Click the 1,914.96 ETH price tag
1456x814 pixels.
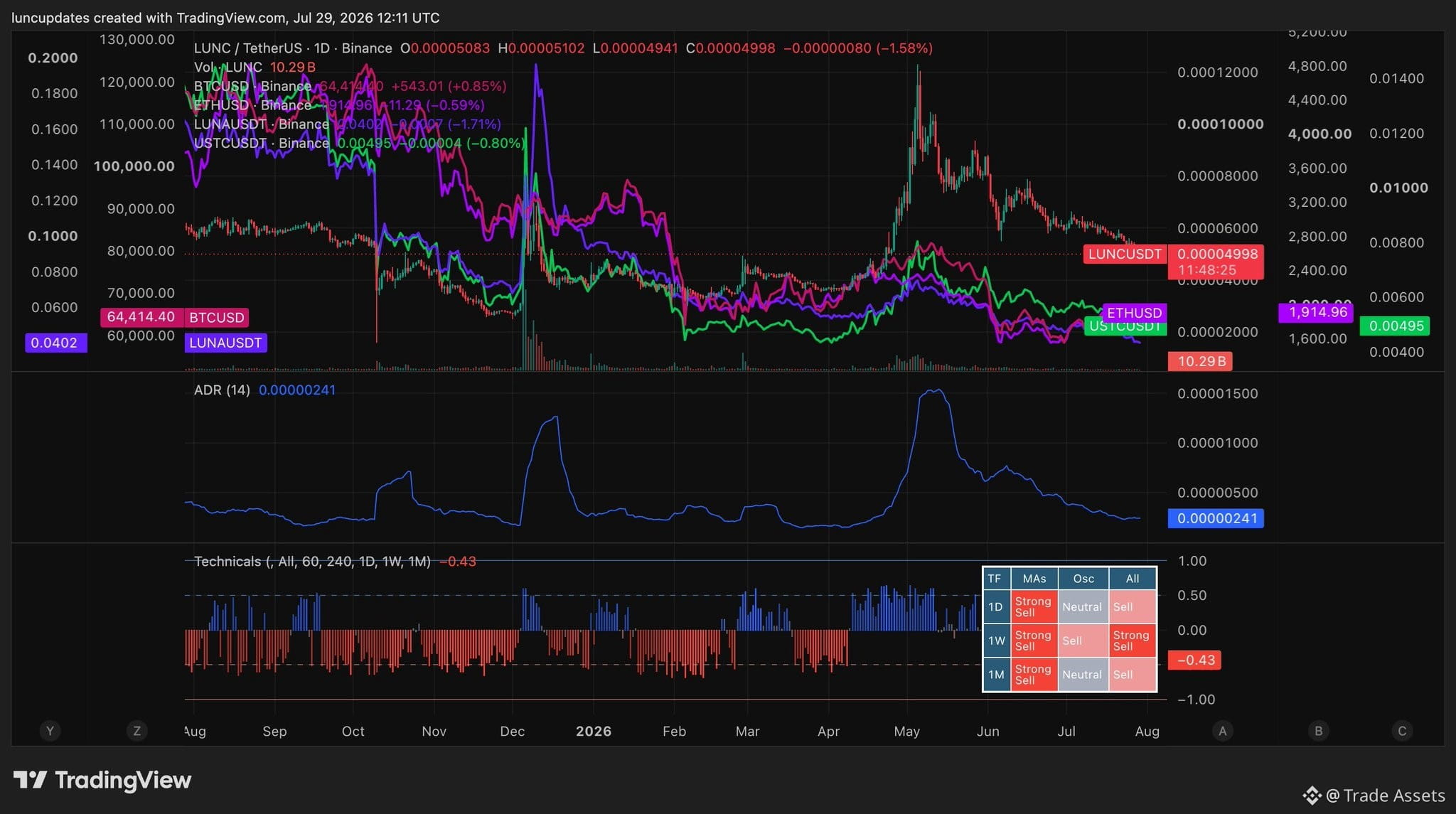tap(1317, 312)
